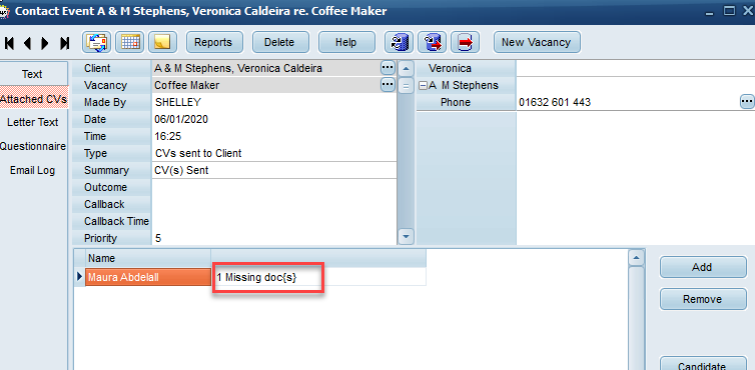Image resolution: width=755 pixels, height=370 pixels.
Task: Open the Questionnaire tab
Action: click(x=32, y=146)
